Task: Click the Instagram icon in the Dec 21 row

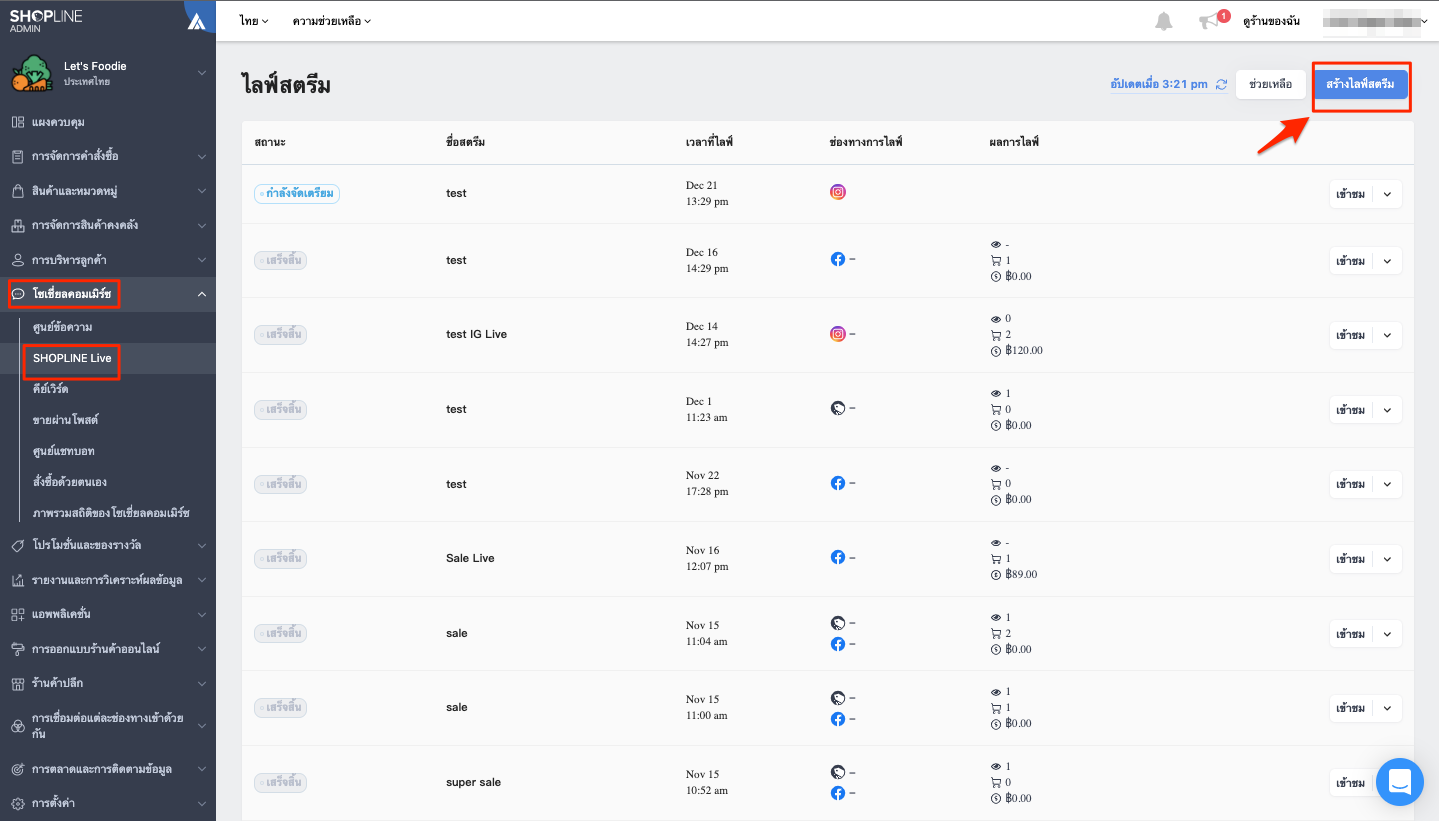Action: click(x=838, y=192)
